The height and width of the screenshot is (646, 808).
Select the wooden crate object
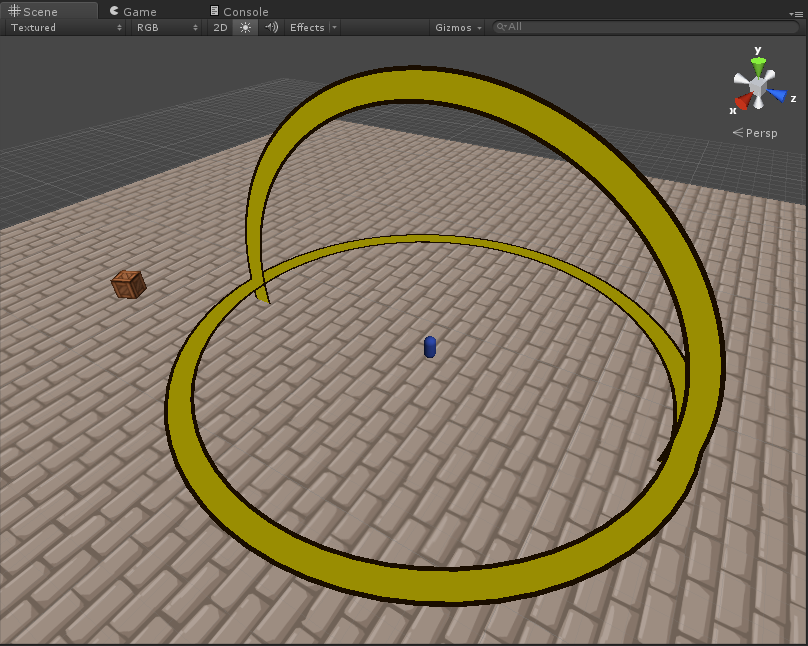coord(129,284)
